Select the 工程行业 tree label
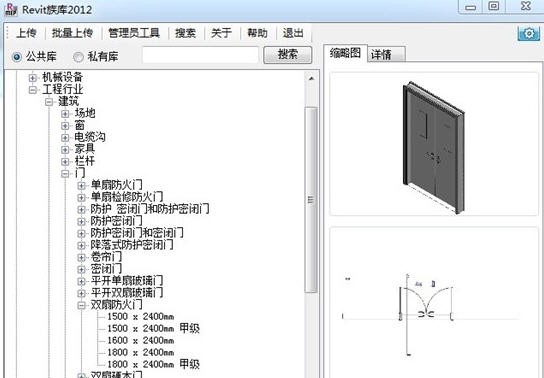The height and width of the screenshot is (378, 544). [x=62, y=89]
